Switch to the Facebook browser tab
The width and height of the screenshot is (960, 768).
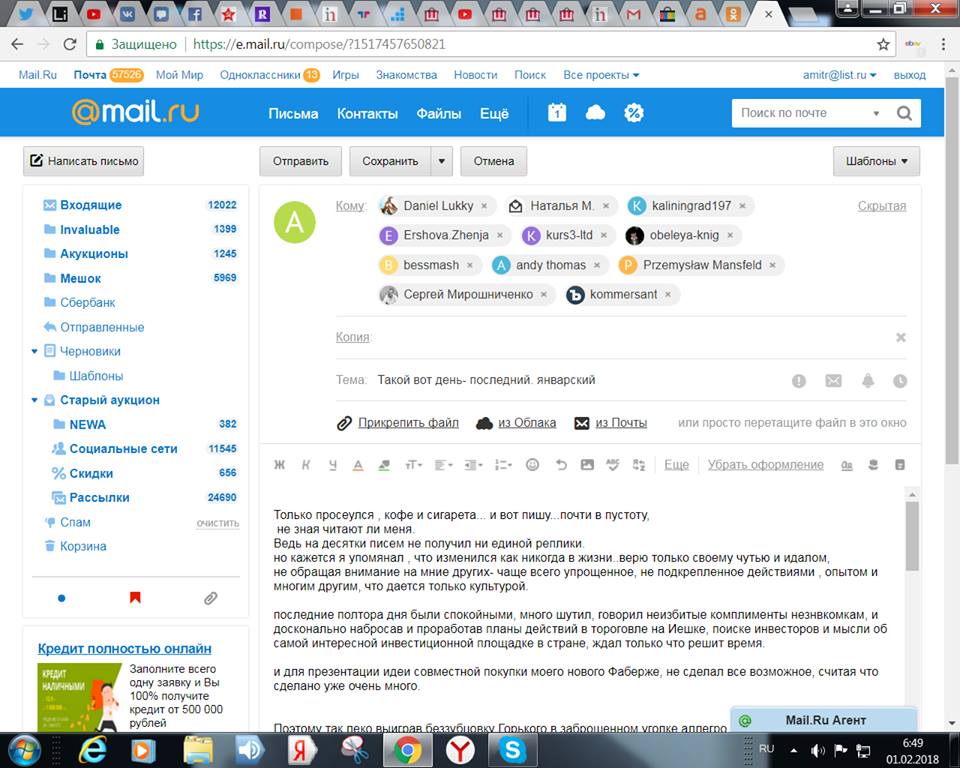(195, 13)
